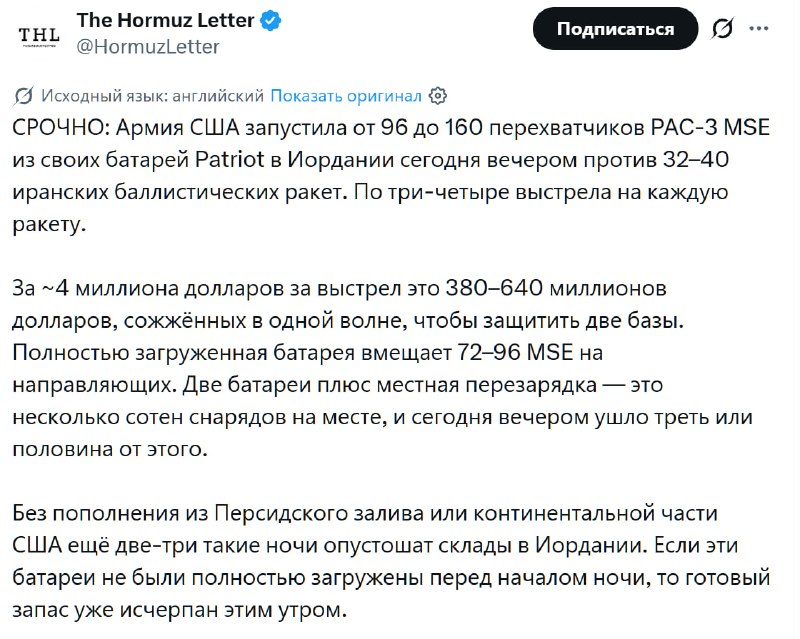The image size is (800, 639).
Task: Open the THL profile avatar
Action: point(39,36)
